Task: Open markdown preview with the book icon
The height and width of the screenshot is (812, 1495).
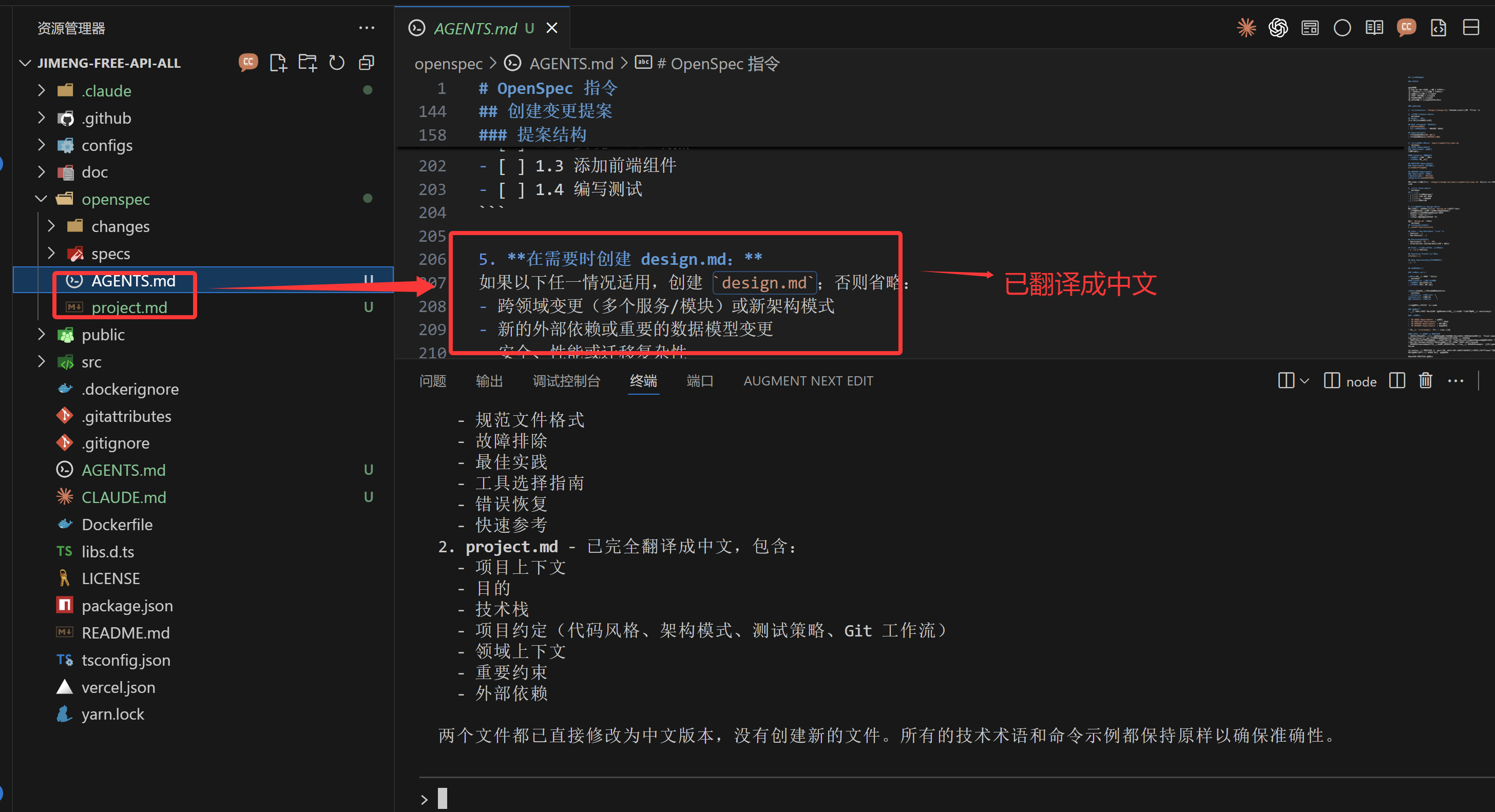Action: (1374, 27)
